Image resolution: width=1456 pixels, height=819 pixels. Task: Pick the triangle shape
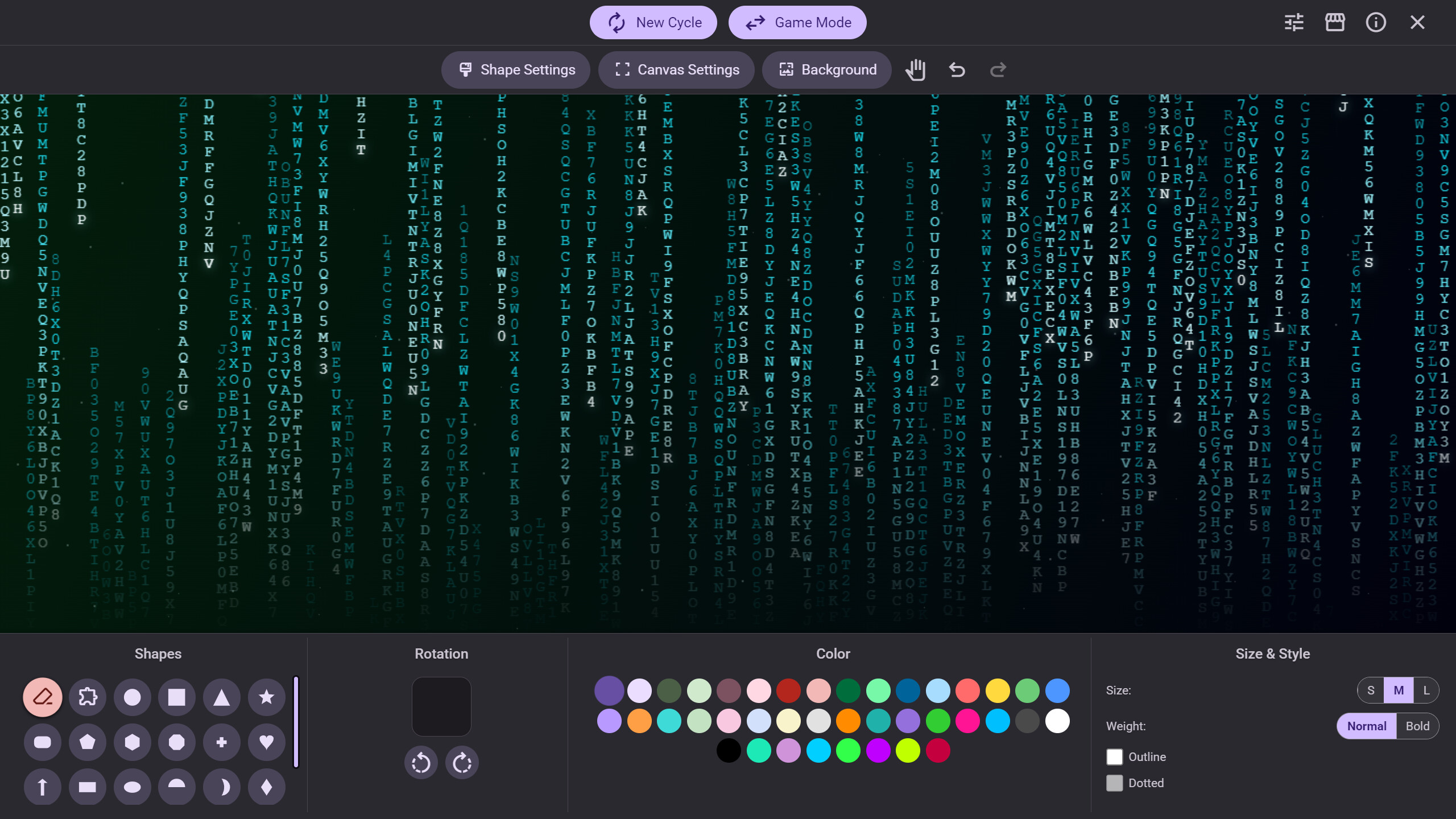pyautogui.click(x=221, y=697)
